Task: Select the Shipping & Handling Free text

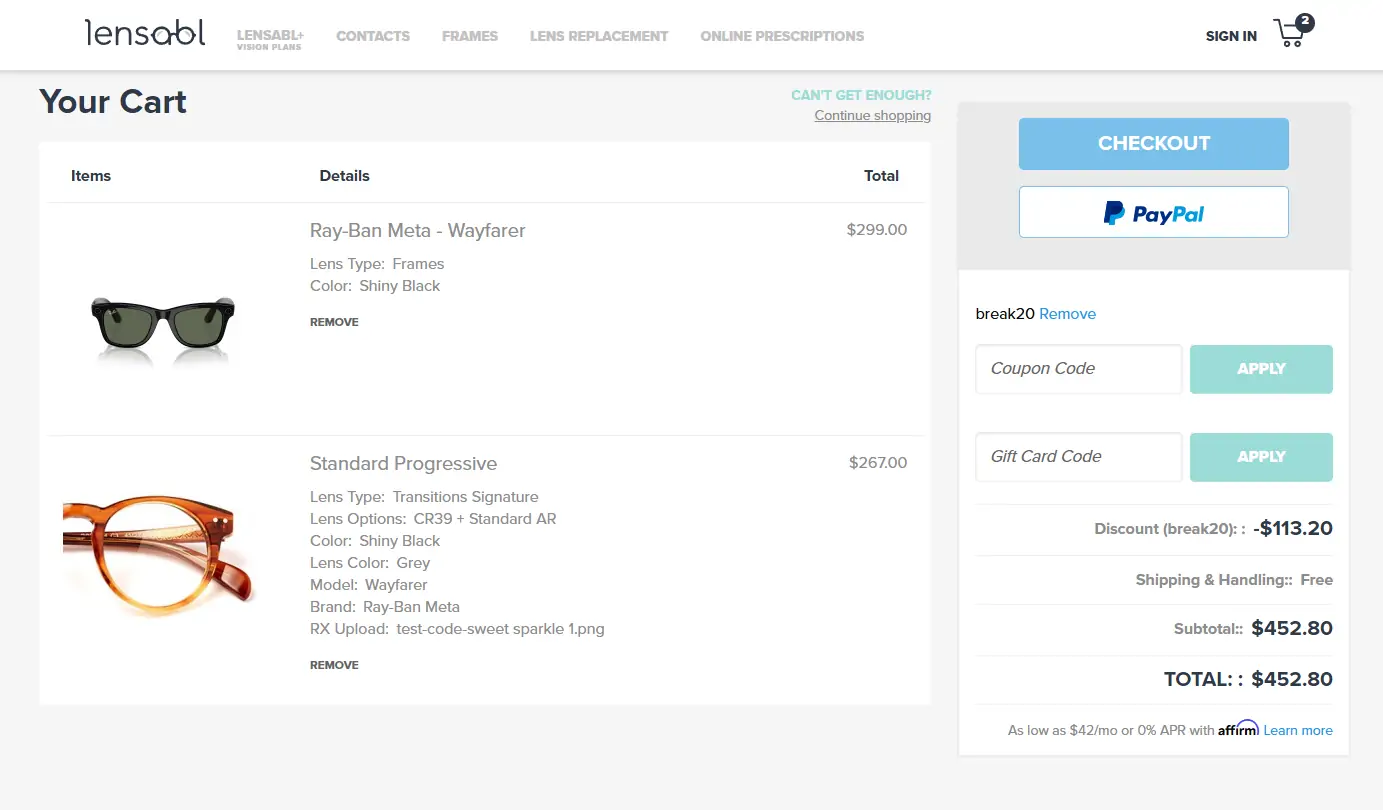Action: coord(1234,580)
